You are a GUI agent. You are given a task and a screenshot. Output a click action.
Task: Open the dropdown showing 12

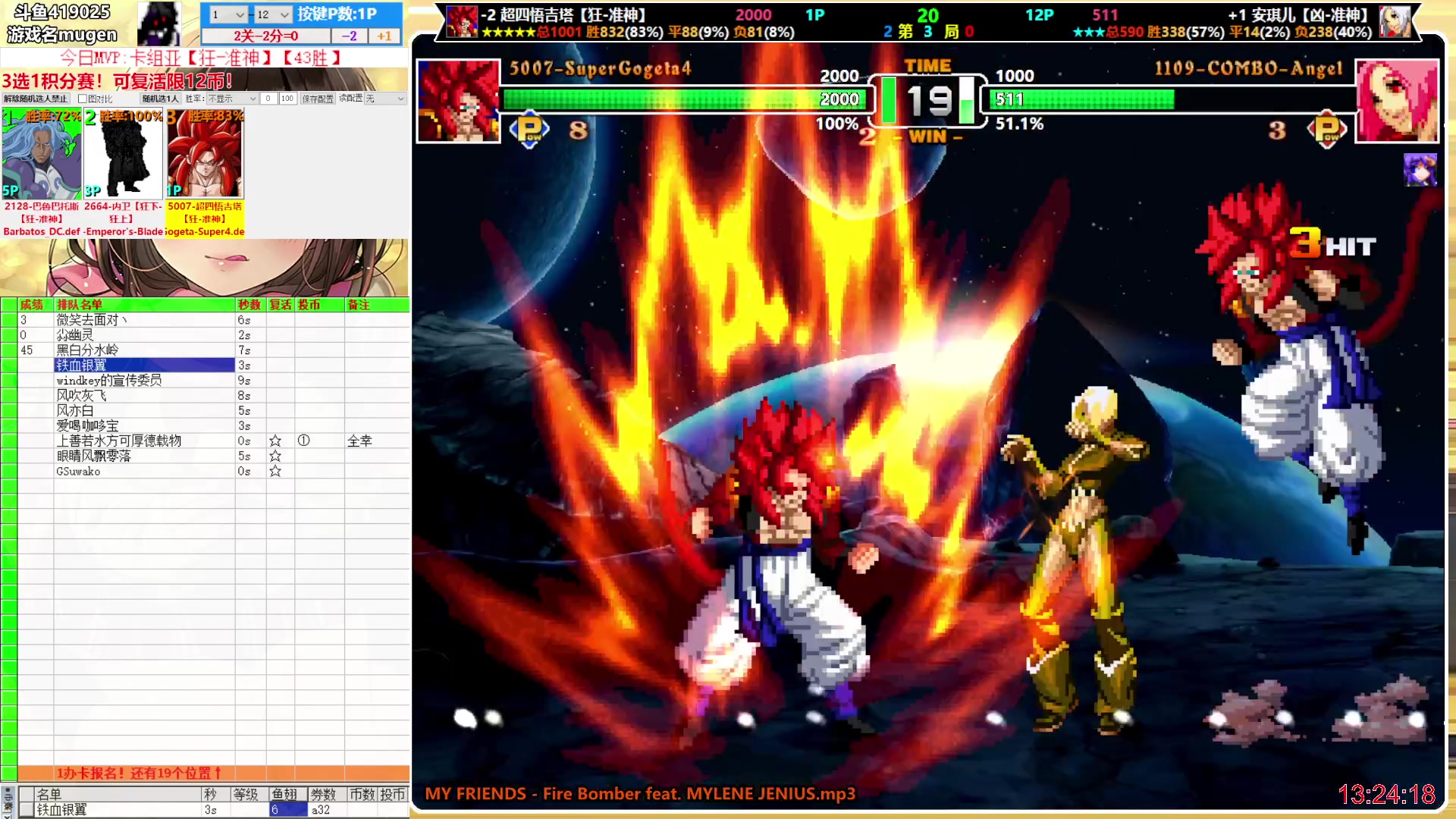click(272, 14)
